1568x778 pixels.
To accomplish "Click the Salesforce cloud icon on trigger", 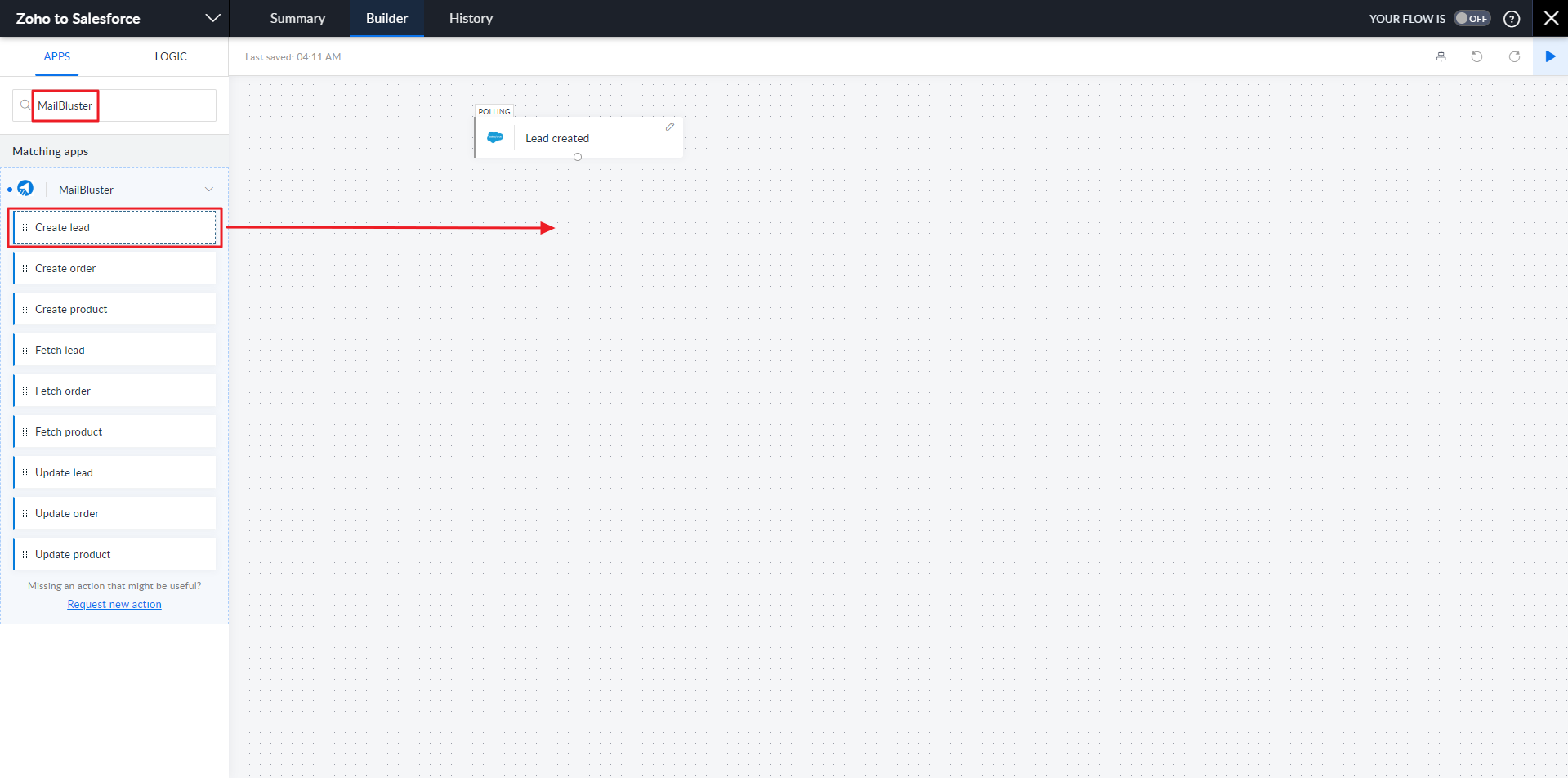I will pyautogui.click(x=495, y=137).
